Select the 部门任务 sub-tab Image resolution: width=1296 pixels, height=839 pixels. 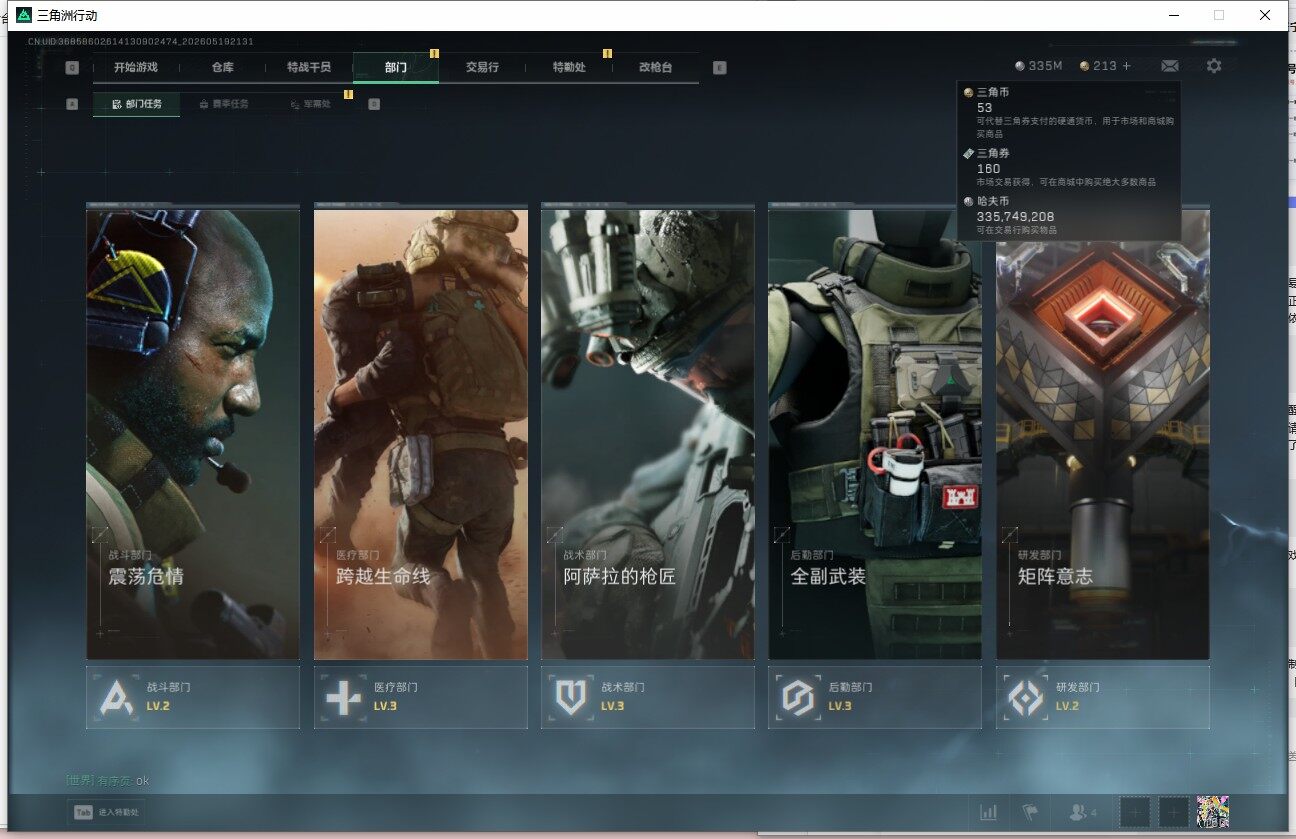(x=137, y=104)
